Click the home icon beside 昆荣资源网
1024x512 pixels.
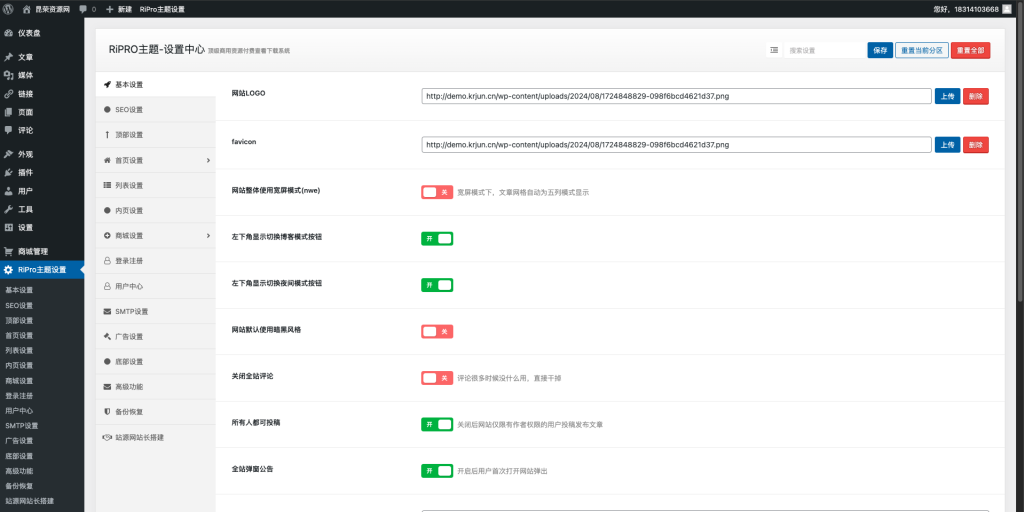click(27, 9)
